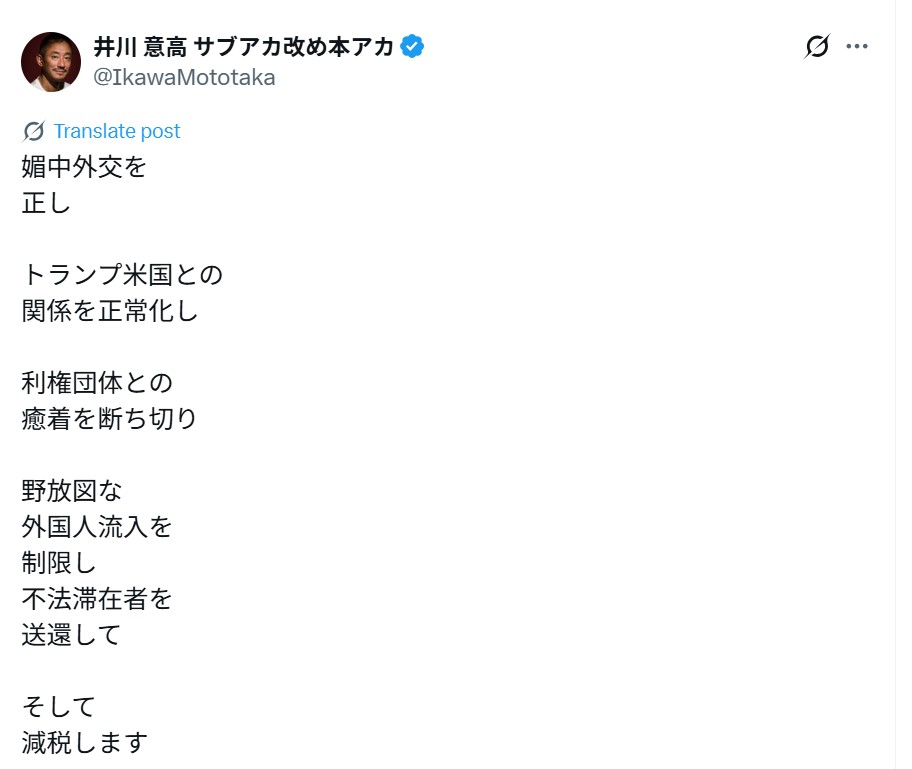
Task: Click the line そして
Action: tap(59, 707)
